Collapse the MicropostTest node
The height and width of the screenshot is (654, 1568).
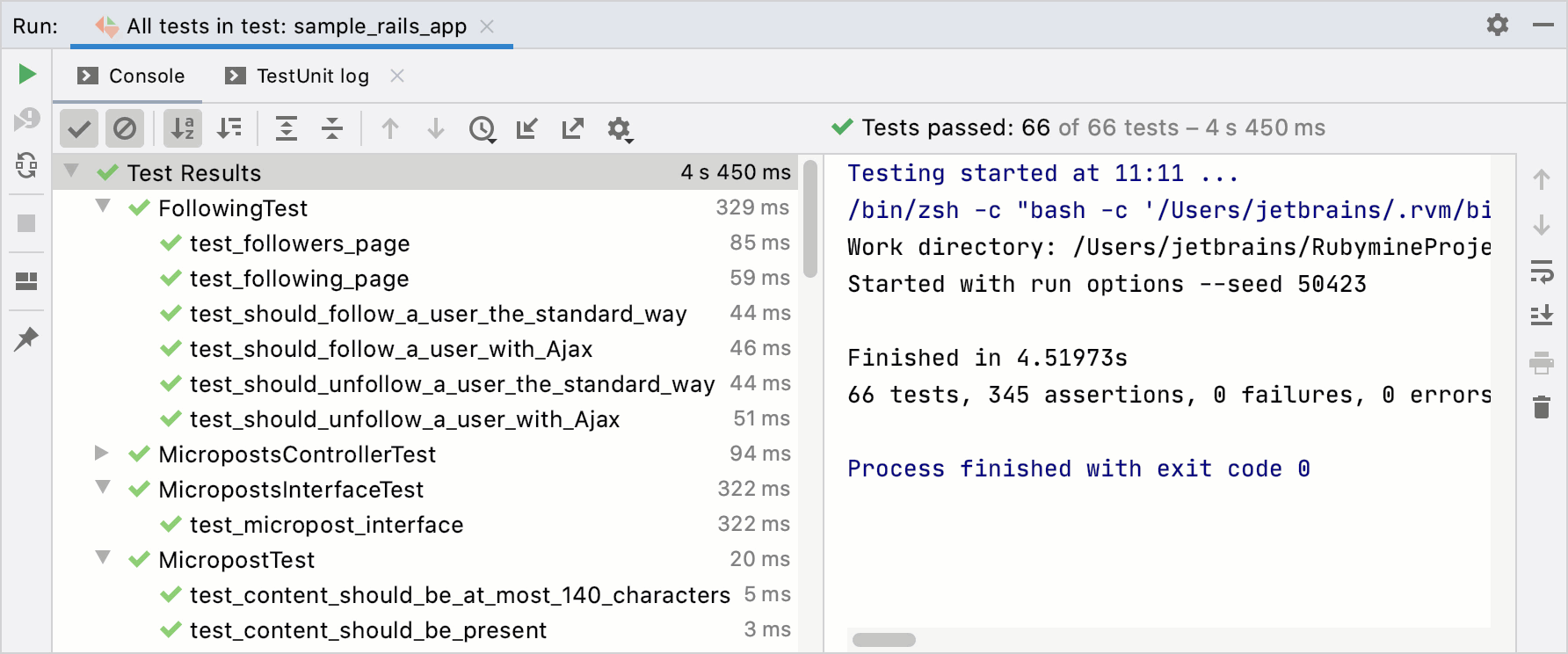click(103, 558)
